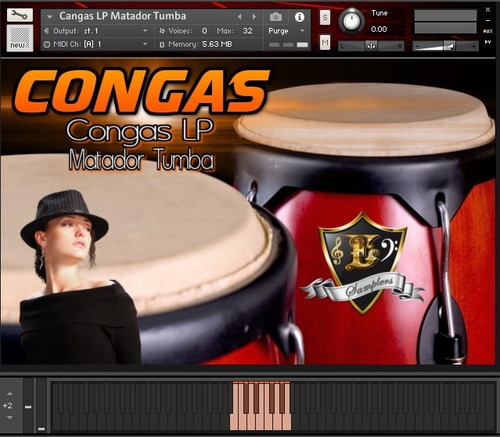Solo the instrument with S button

[x=325, y=17]
